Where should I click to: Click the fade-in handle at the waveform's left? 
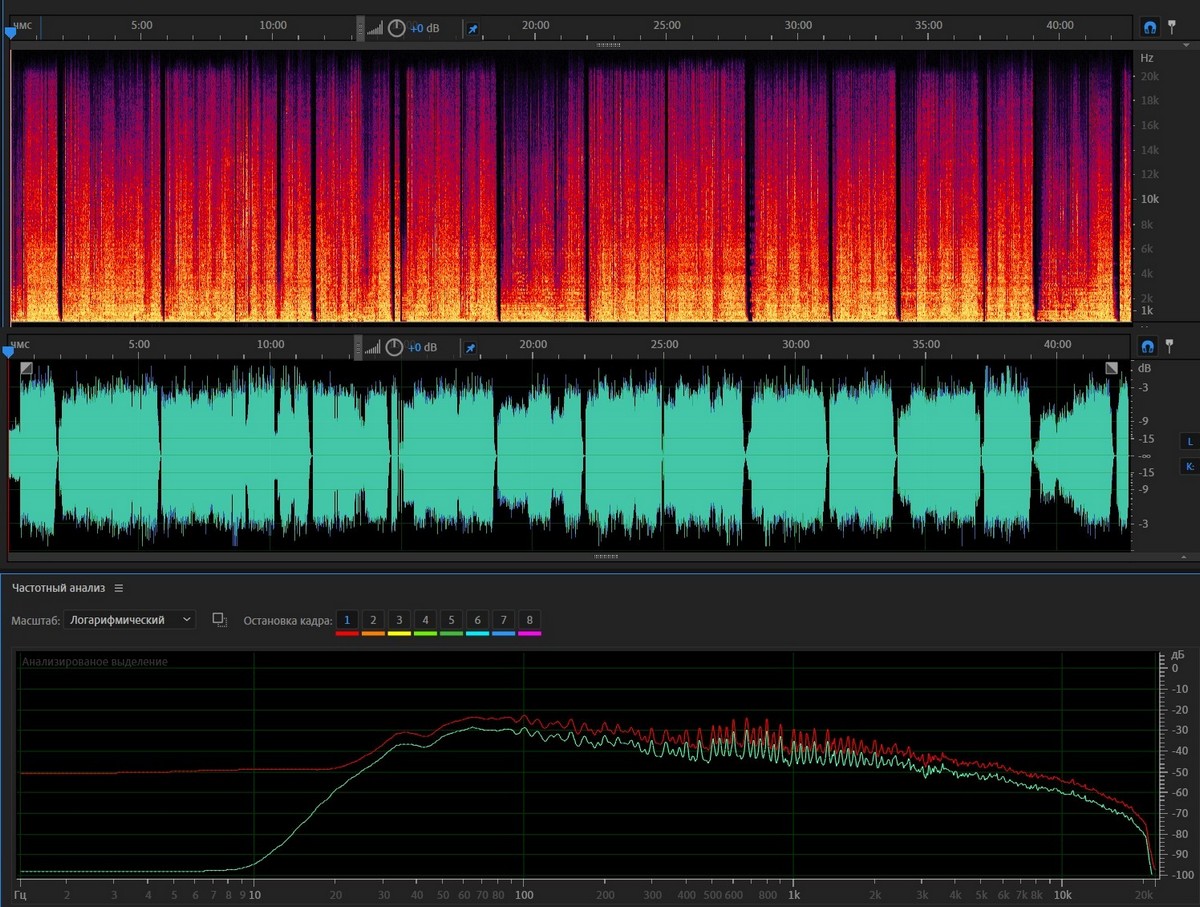coord(26,368)
